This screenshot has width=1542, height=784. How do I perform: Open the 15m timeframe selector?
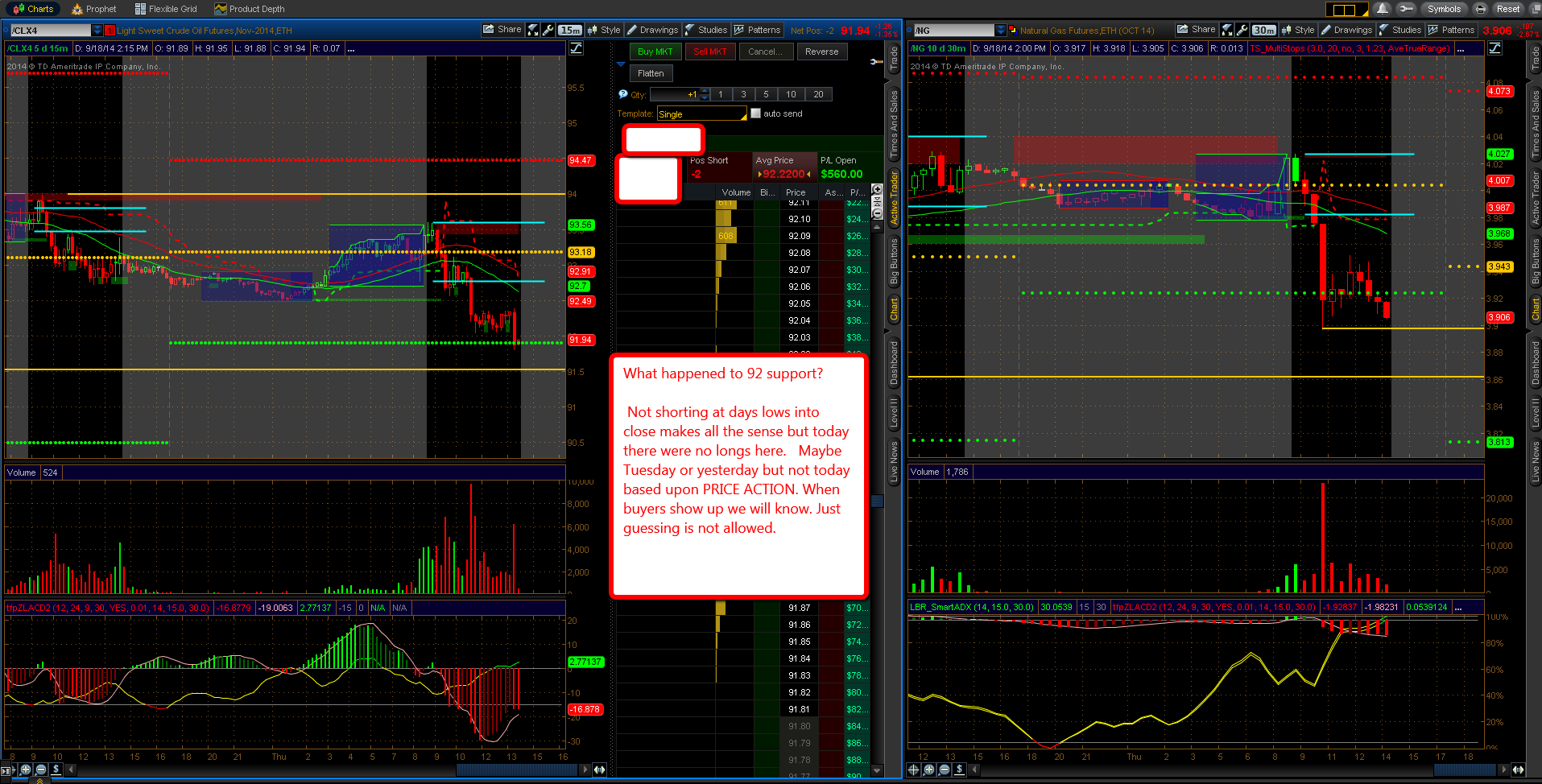click(x=570, y=30)
